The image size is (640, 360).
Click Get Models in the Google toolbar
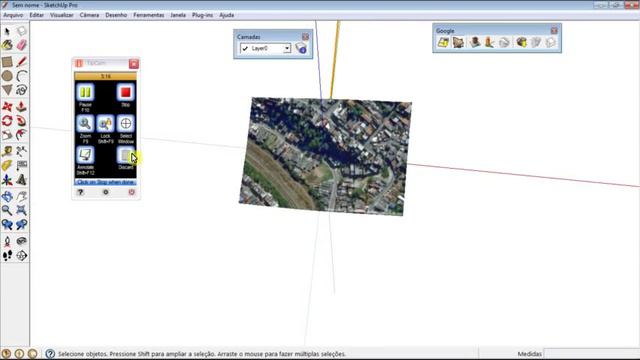tap(521, 42)
